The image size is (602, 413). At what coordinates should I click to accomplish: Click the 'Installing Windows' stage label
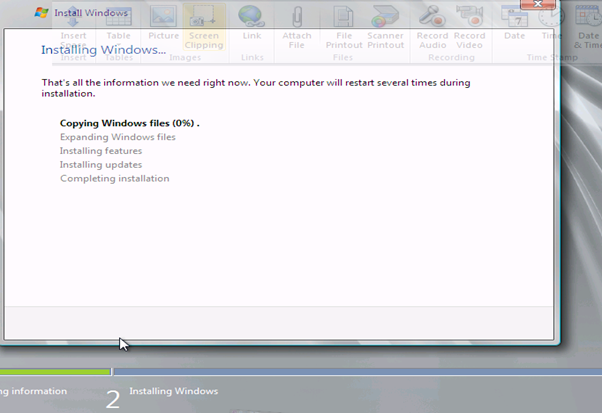coord(174,391)
